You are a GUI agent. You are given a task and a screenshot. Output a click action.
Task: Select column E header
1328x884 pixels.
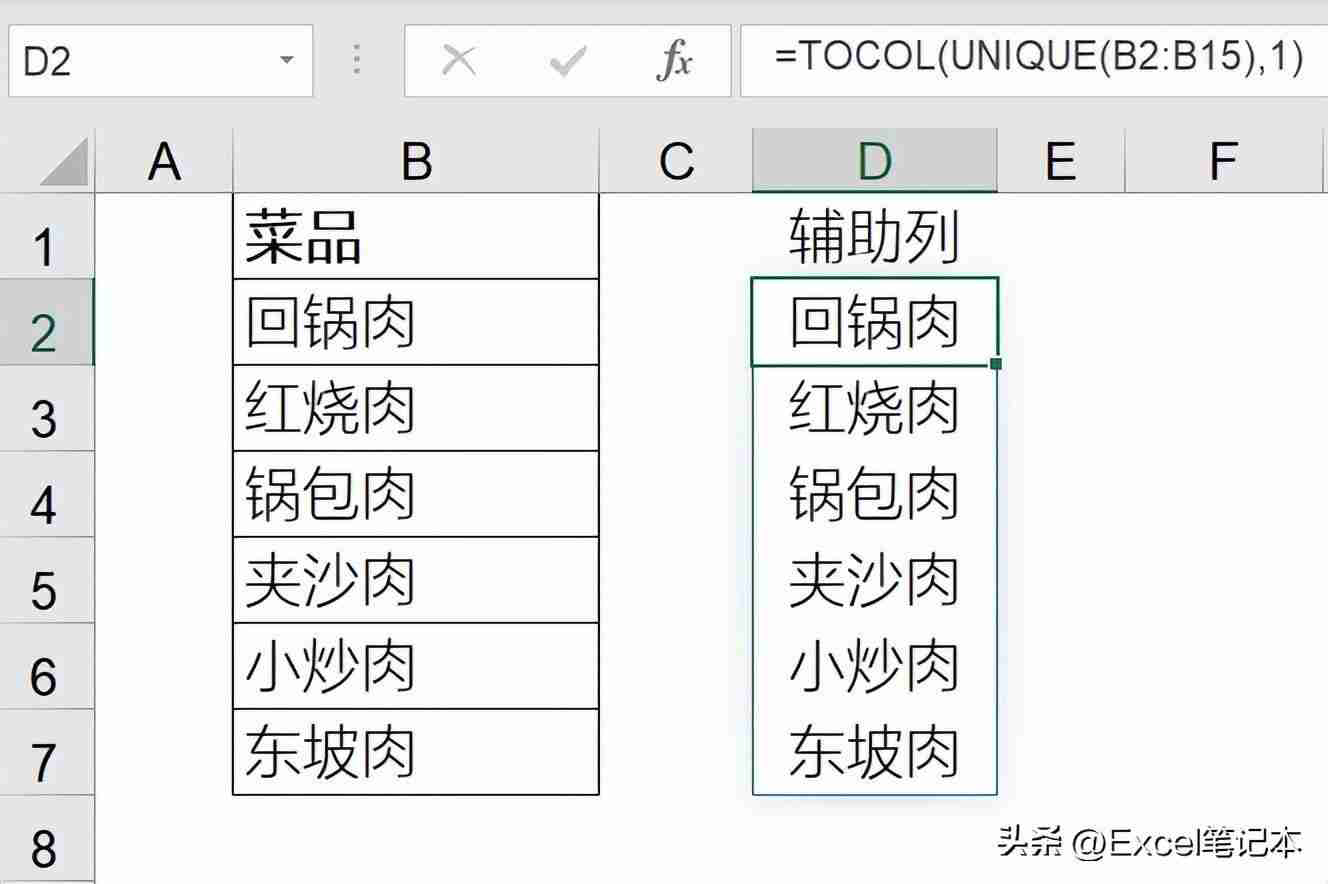pos(1060,160)
